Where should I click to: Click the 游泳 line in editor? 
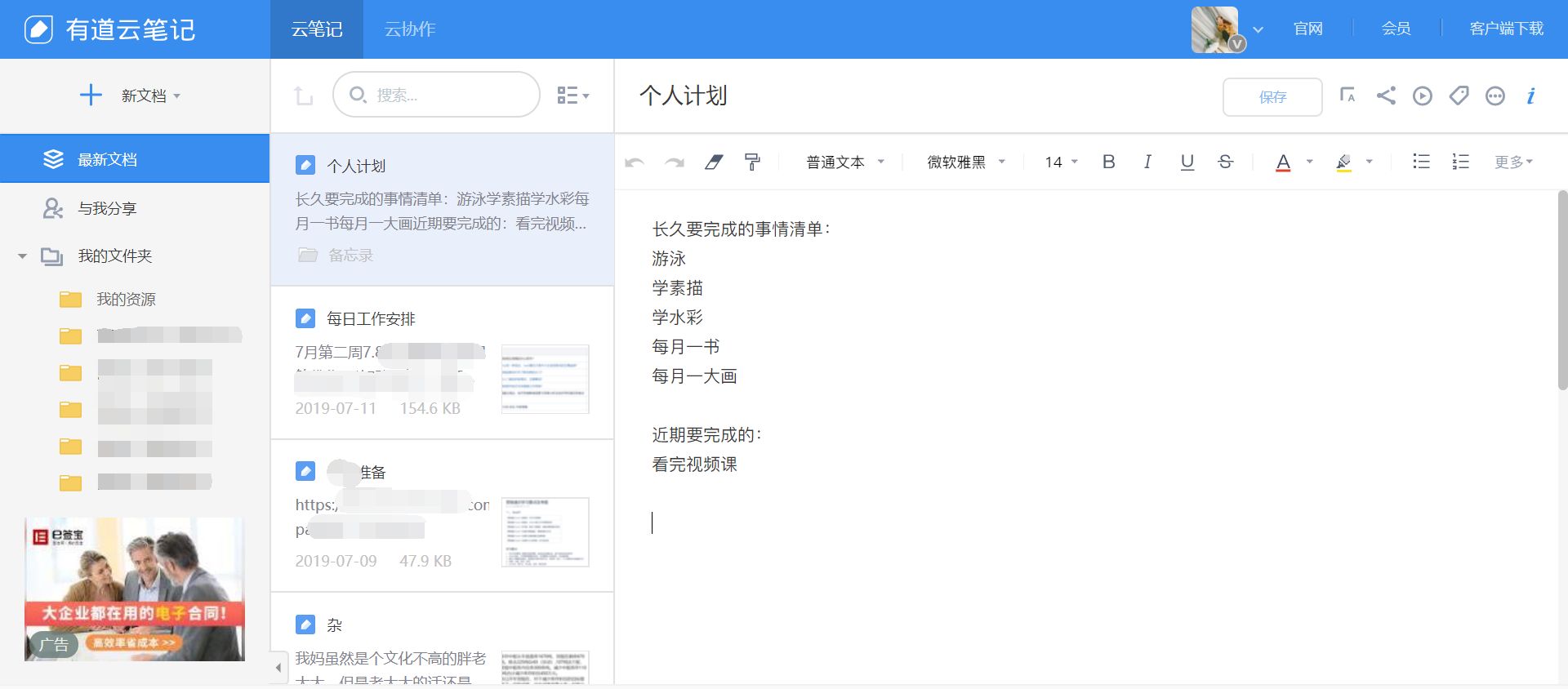(x=669, y=259)
